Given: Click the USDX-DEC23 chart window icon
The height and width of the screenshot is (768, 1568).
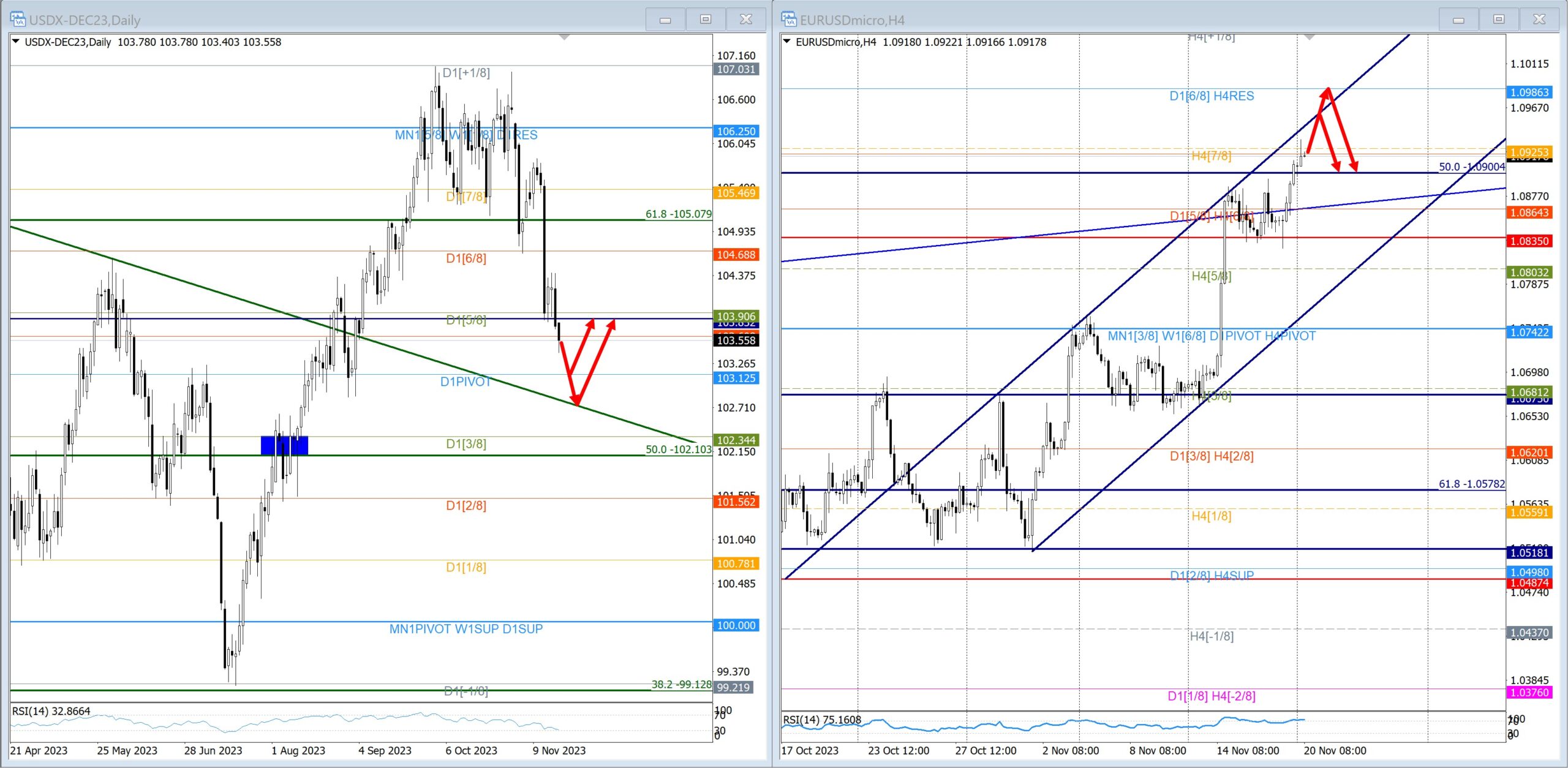Looking at the screenshot, I should (x=17, y=20).
